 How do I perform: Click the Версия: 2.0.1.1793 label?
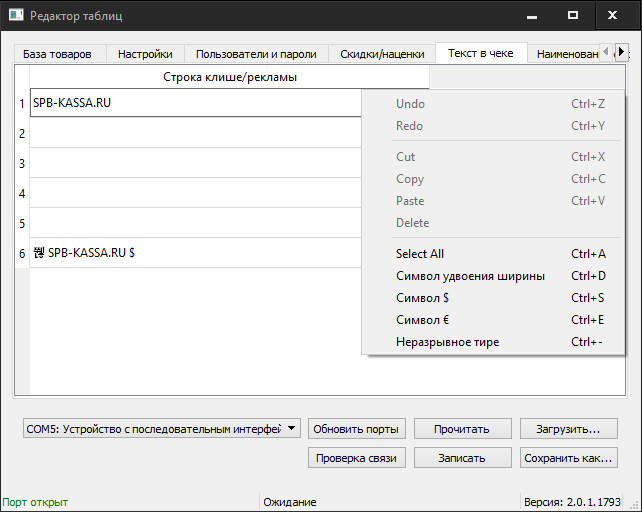(572, 502)
